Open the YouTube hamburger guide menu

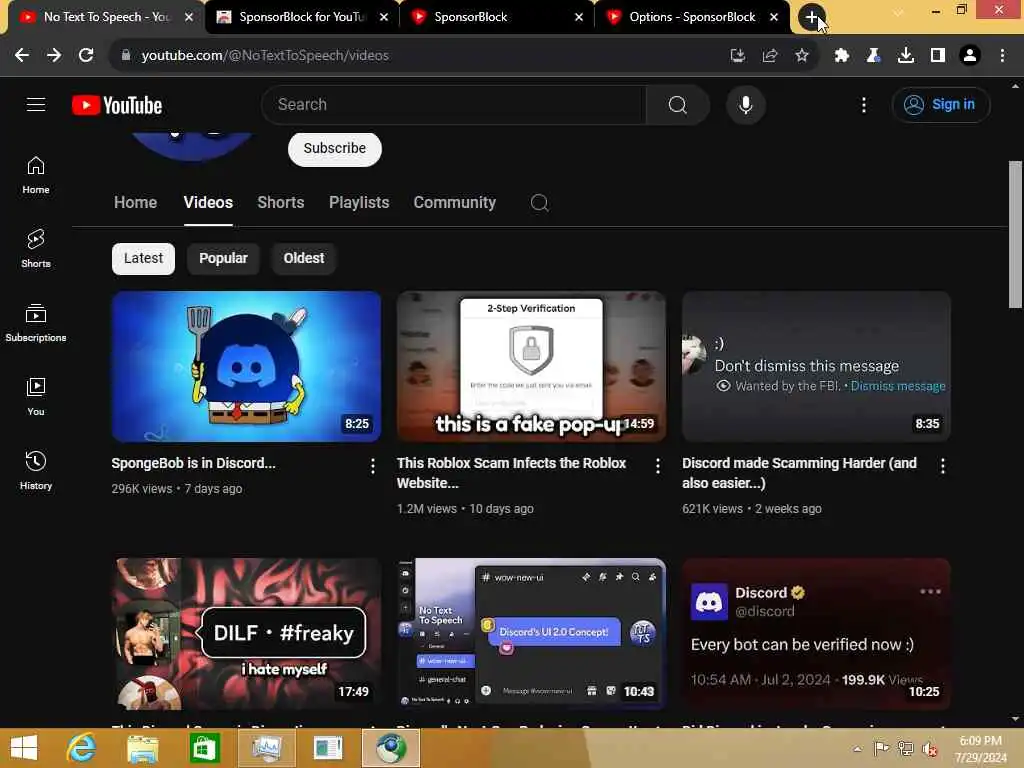[x=36, y=104]
